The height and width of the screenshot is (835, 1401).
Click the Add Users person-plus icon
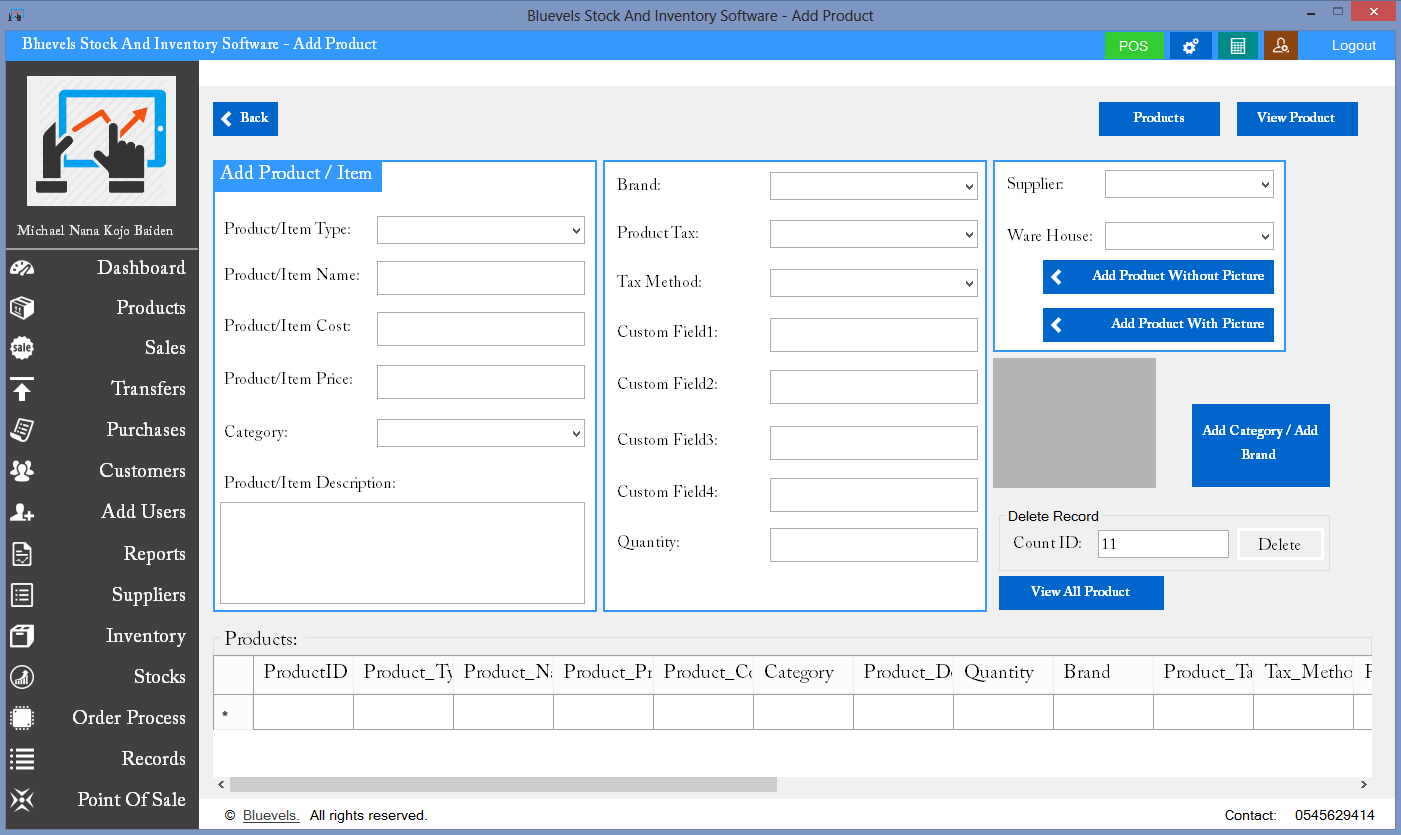click(22, 512)
